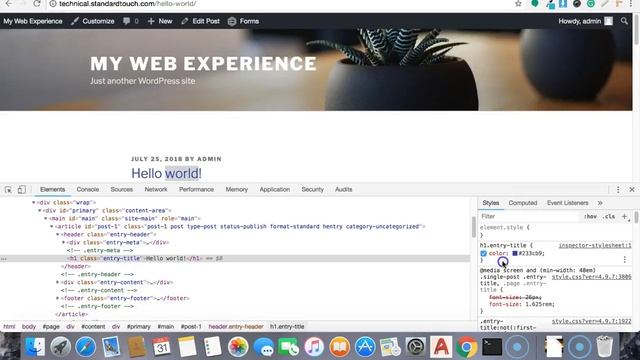Open the Event Listeners tab
Image resolution: width=640 pixels, height=360 pixels.
568,203
